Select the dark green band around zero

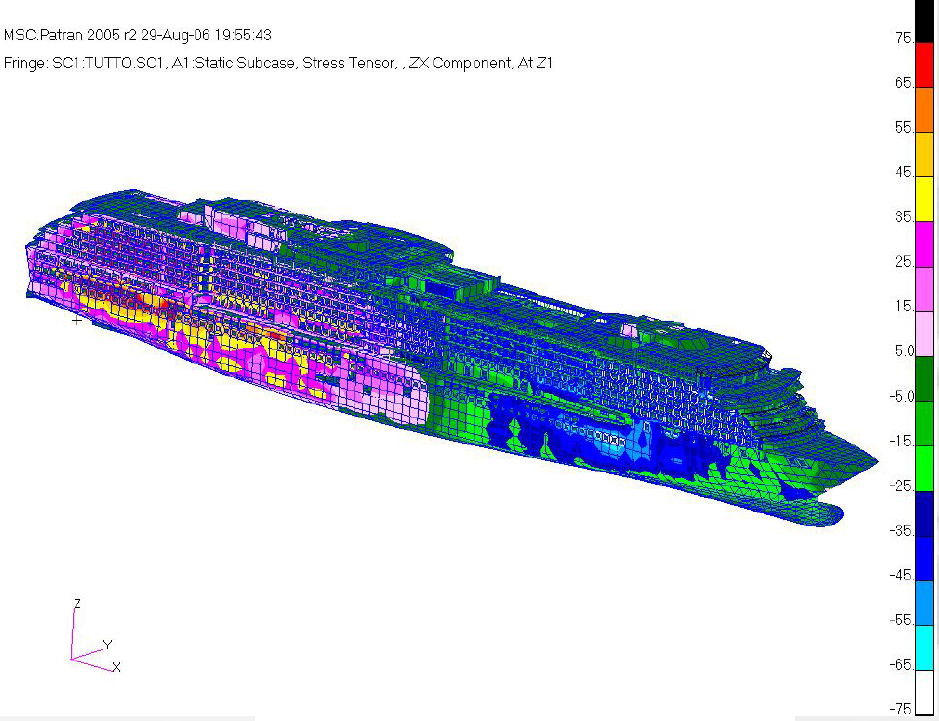coord(925,378)
